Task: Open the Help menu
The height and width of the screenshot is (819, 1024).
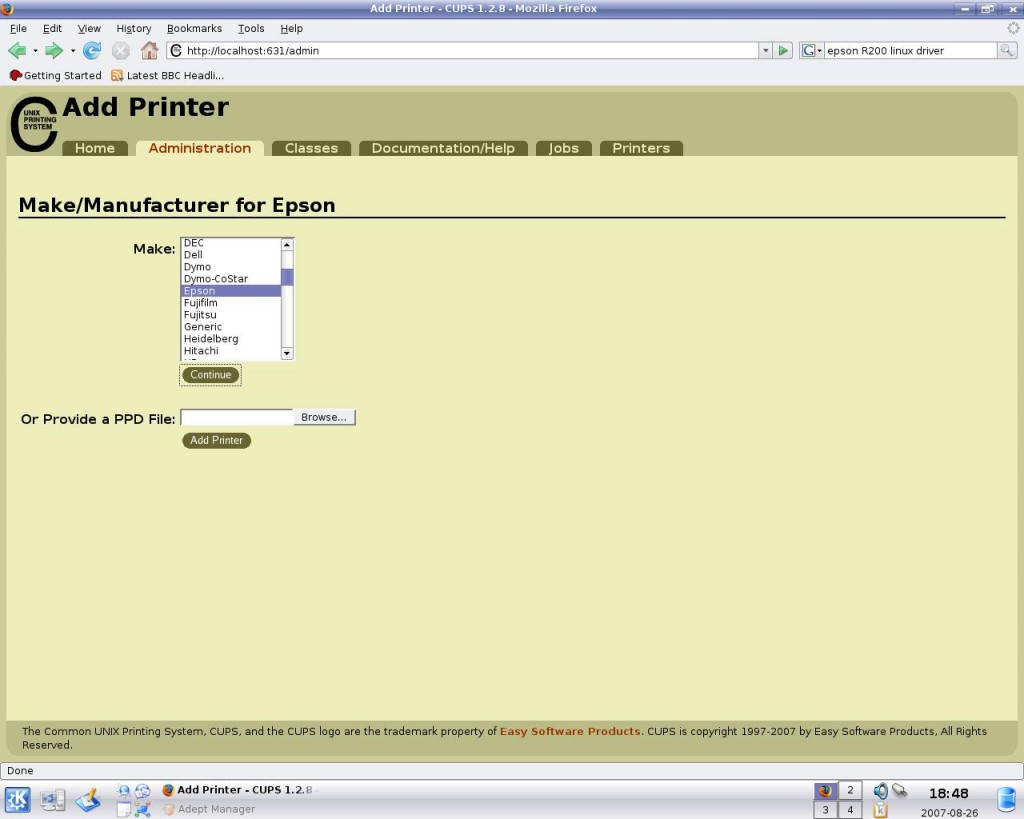Action: coord(291,29)
